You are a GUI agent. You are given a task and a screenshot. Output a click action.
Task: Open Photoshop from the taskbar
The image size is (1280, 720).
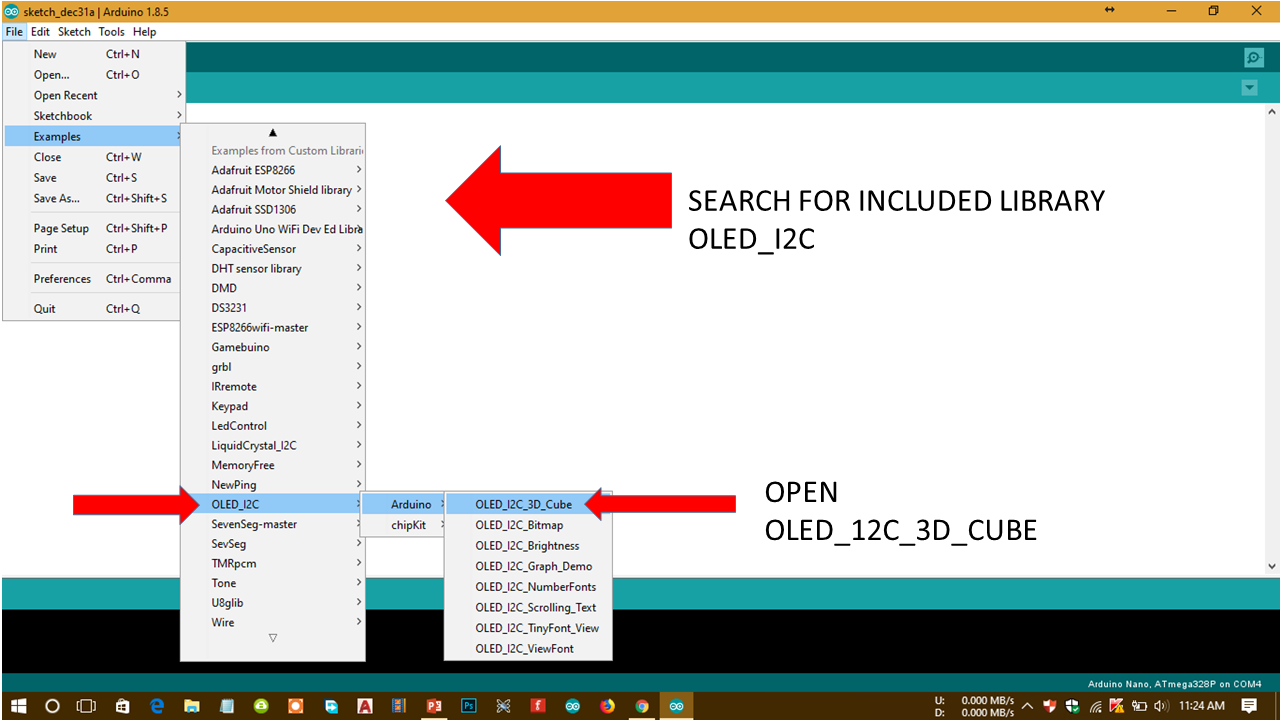pos(468,706)
